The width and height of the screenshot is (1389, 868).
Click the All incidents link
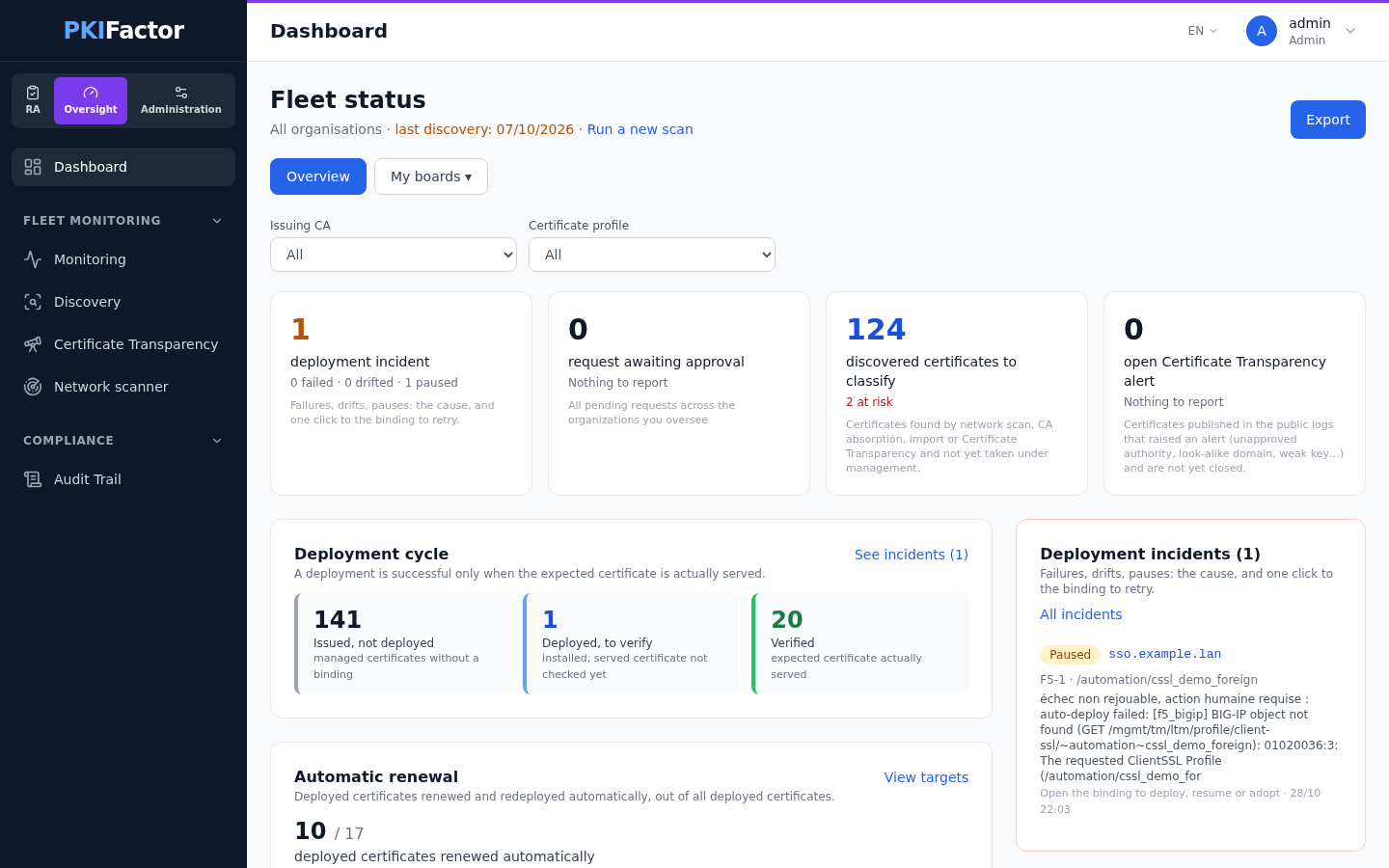tap(1081, 614)
